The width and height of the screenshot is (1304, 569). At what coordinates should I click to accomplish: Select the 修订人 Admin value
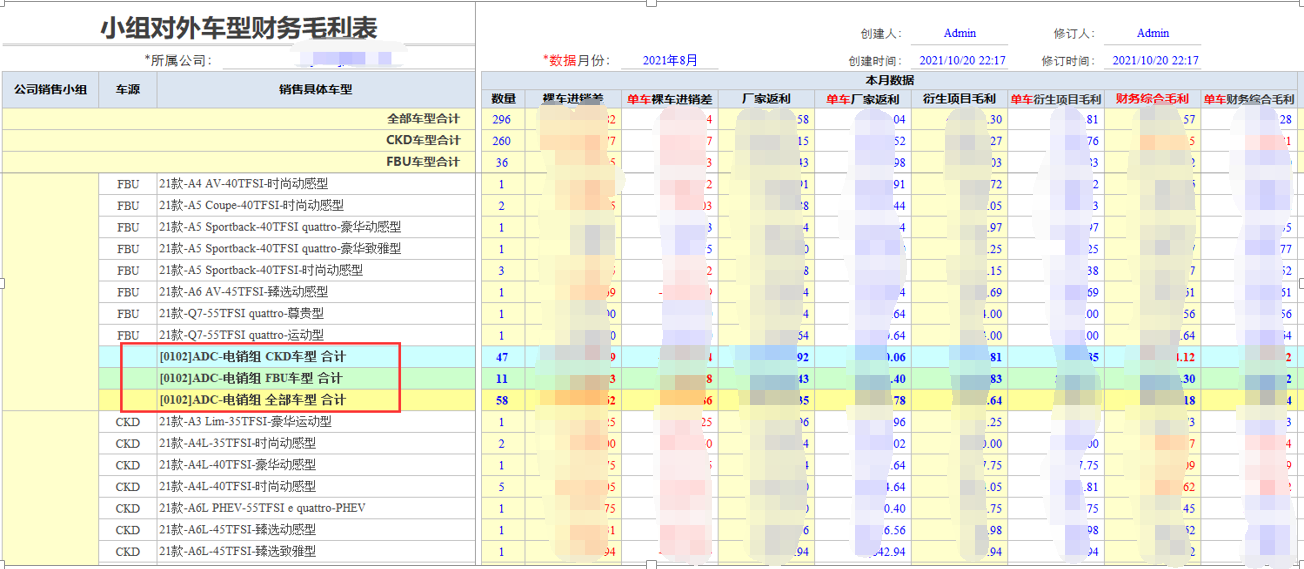(1153, 33)
